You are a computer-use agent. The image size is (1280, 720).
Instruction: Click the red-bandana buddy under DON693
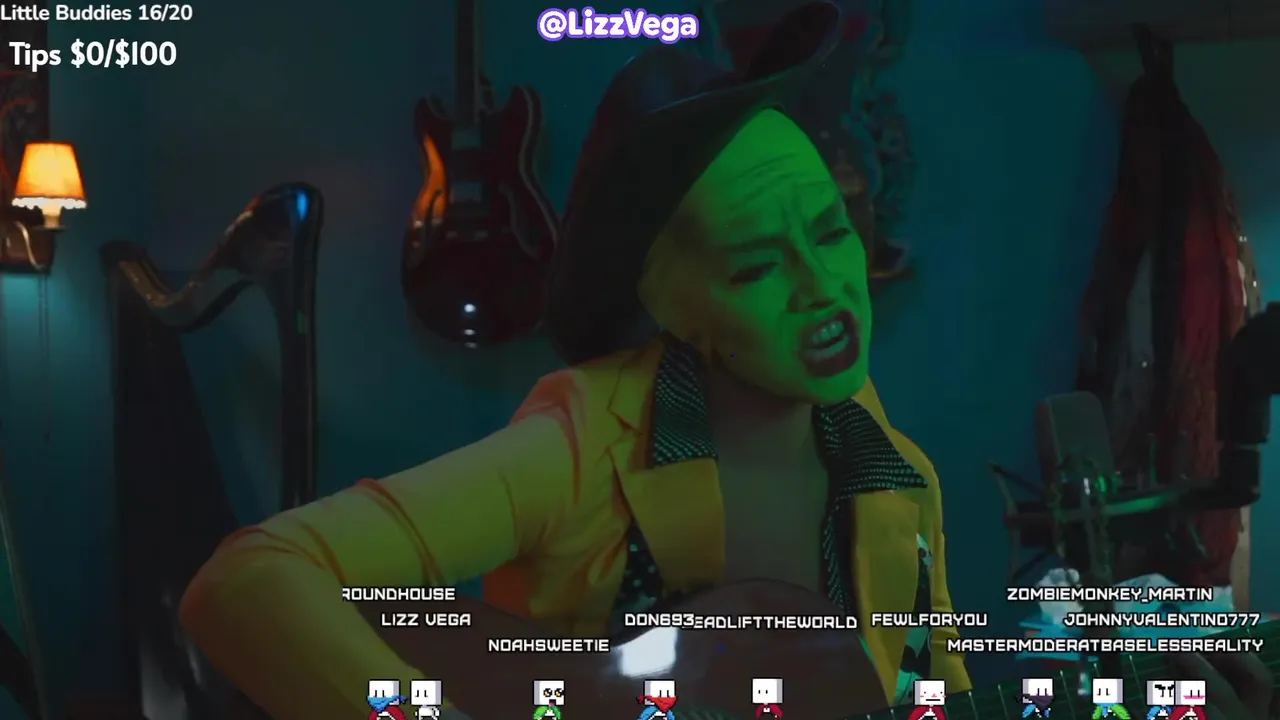click(x=658, y=699)
